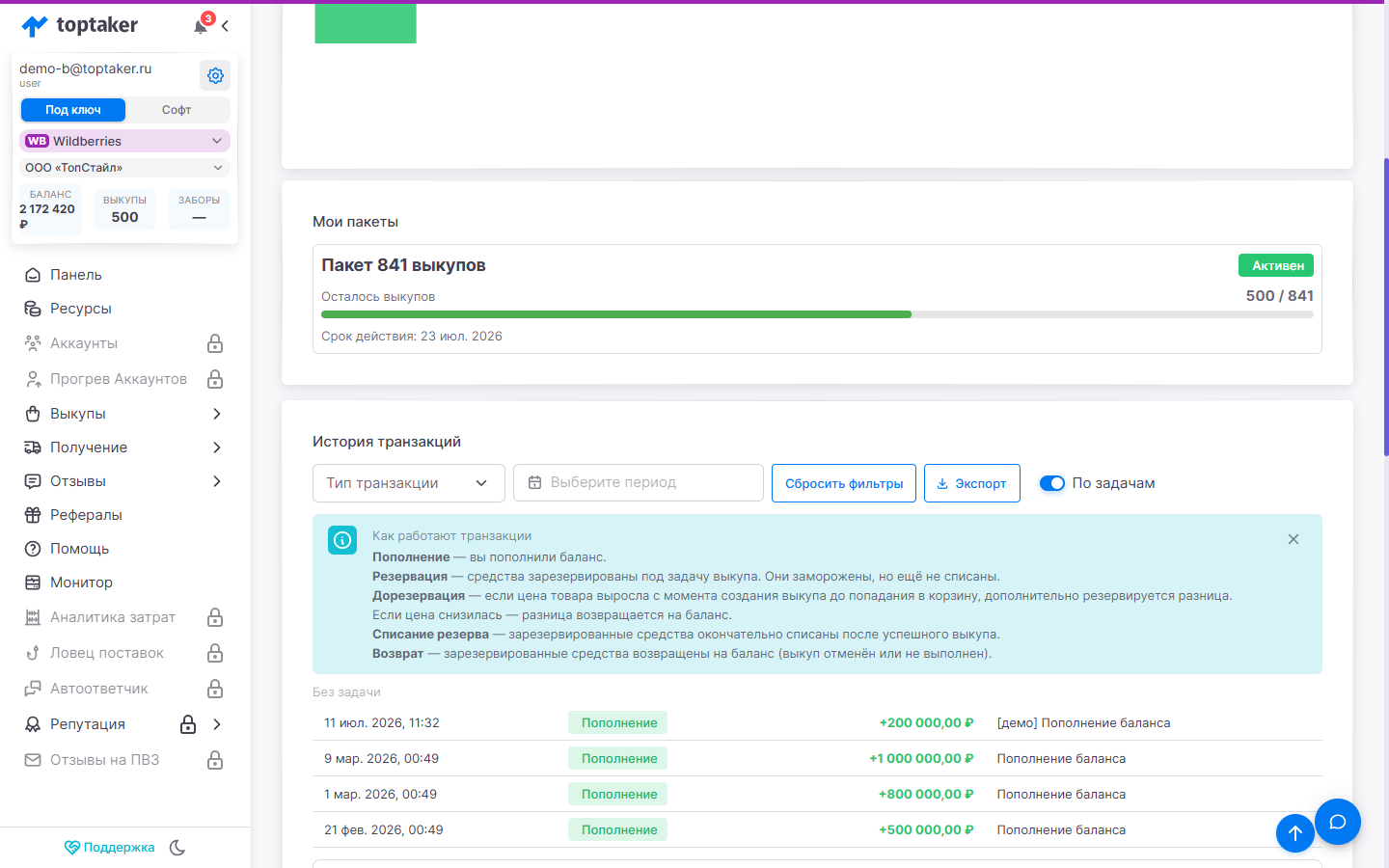Close the transactions info banner
This screenshot has width=1389, height=868.
[x=1294, y=539]
